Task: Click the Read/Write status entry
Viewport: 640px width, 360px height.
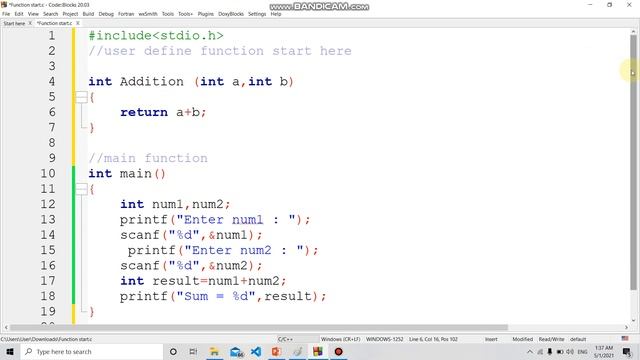Action: coord(551,339)
